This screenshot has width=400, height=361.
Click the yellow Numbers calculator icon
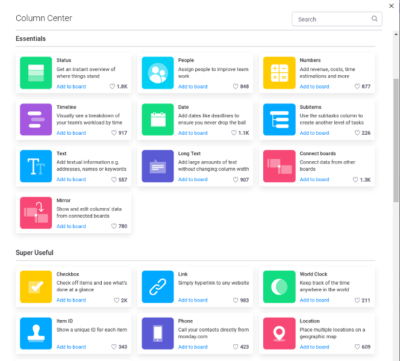pyautogui.click(x=279, y=73)
